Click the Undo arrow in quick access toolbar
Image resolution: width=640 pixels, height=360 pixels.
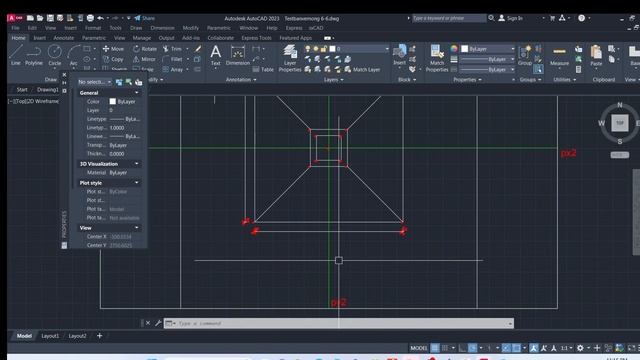click(100, 18)
